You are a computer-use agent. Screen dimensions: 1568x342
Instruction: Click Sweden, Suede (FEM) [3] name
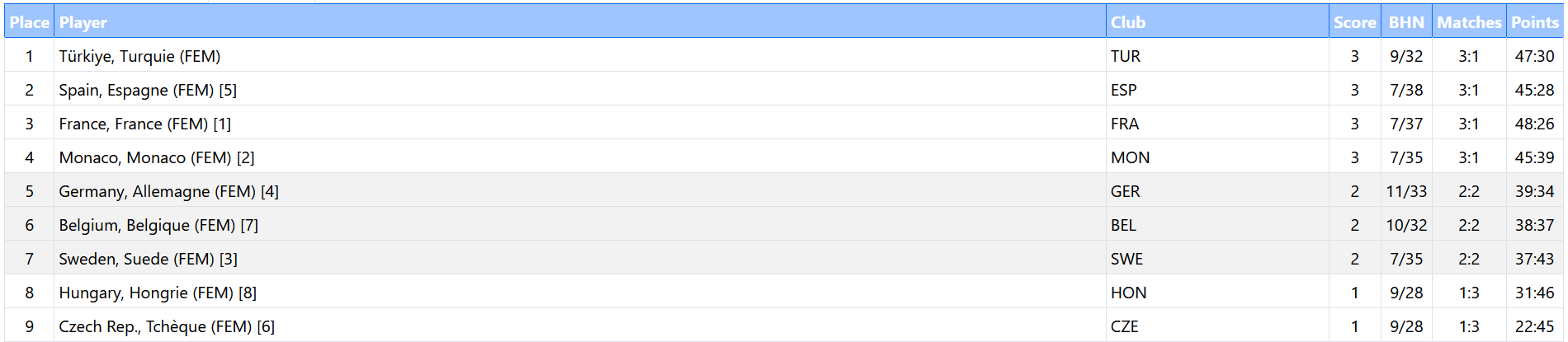pos(149,259)
